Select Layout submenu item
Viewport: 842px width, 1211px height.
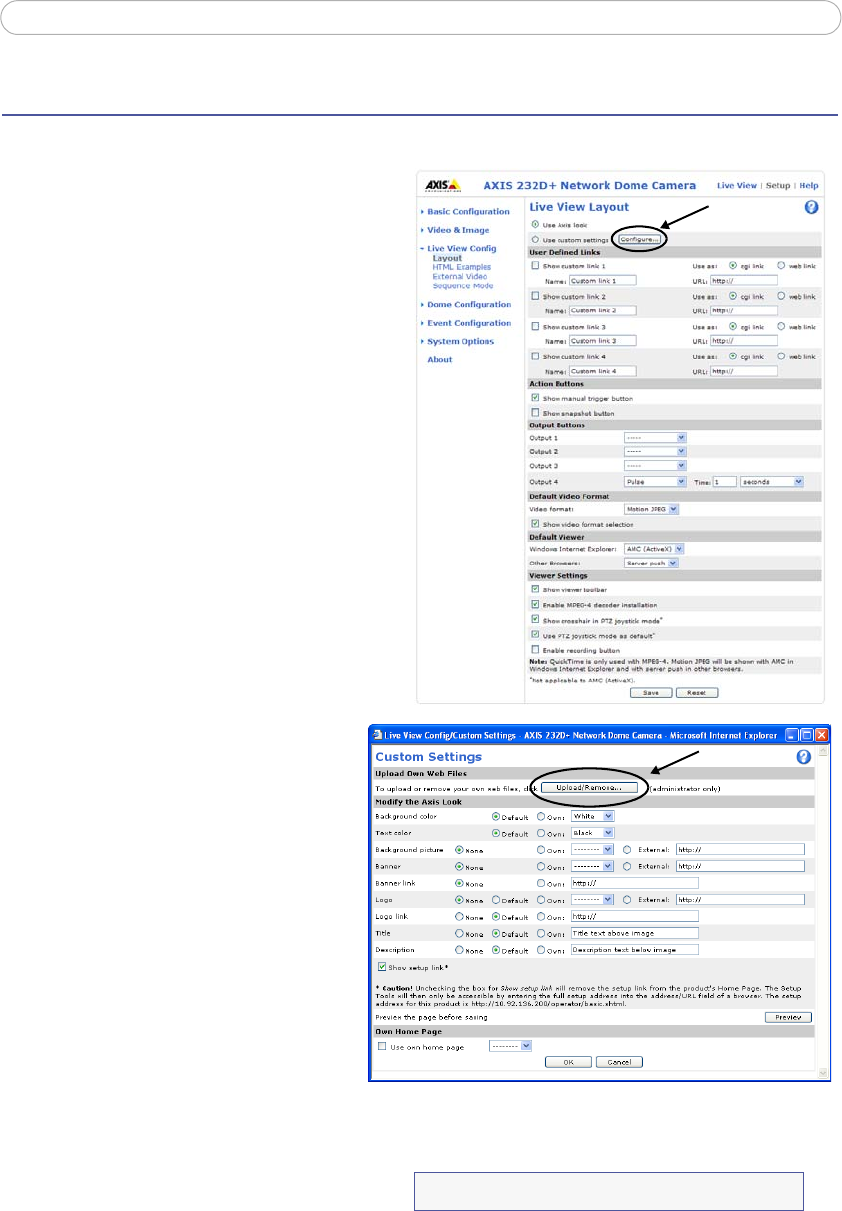(447, 258)
